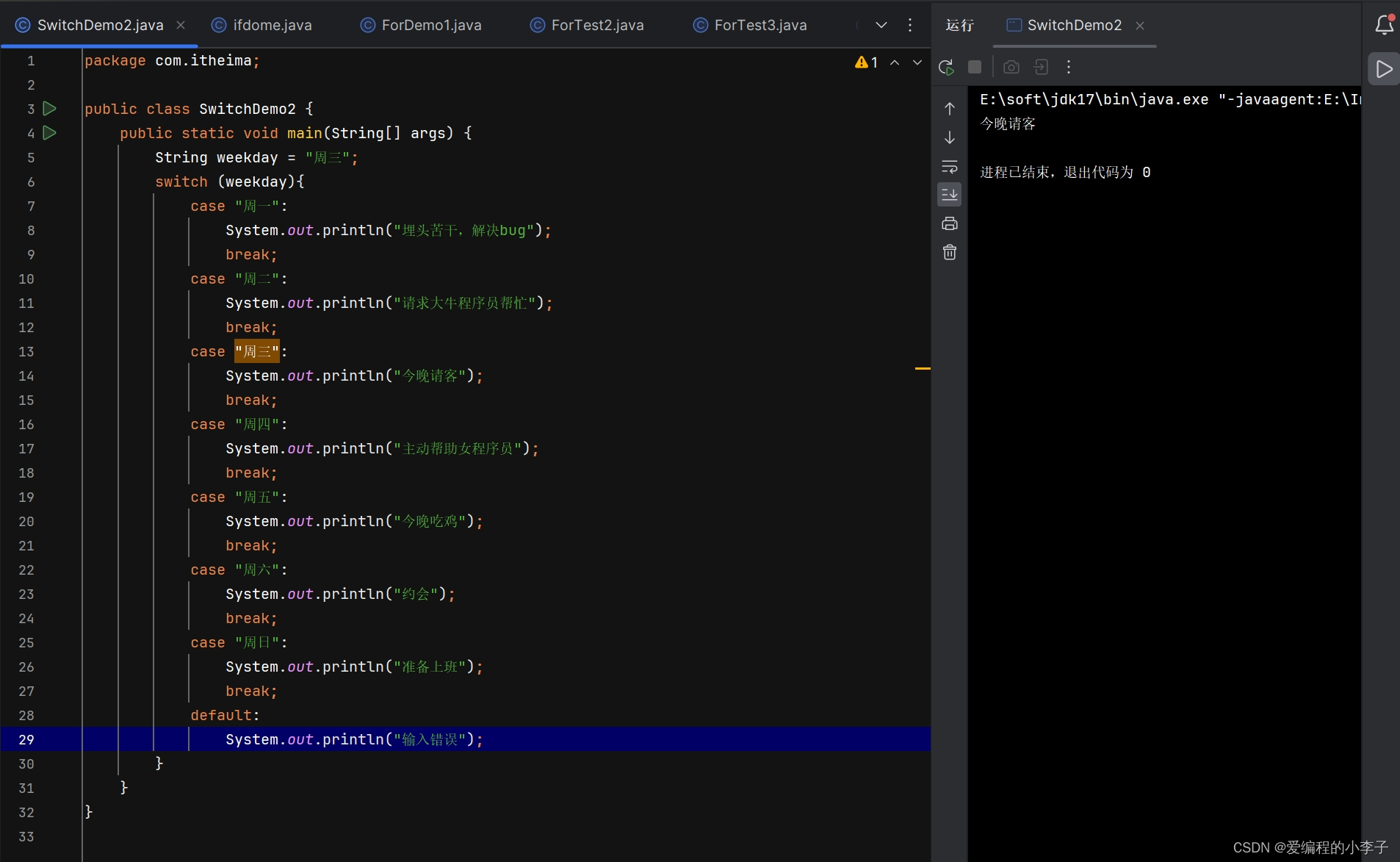Close the SwitchDemo2.java editor tab
The height and width of the screenshot is (862, 1400).
point(181,25)
